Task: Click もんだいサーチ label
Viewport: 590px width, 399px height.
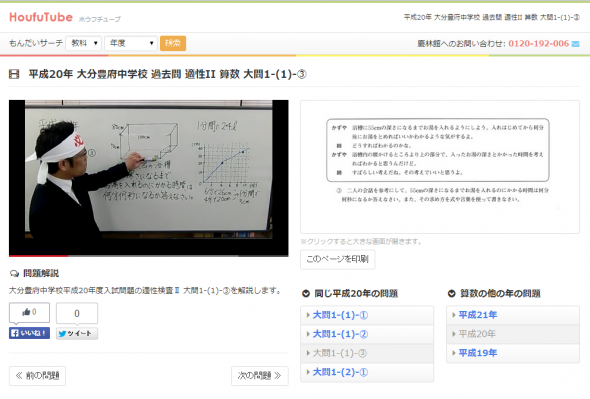Action: (x=36, y=43)
